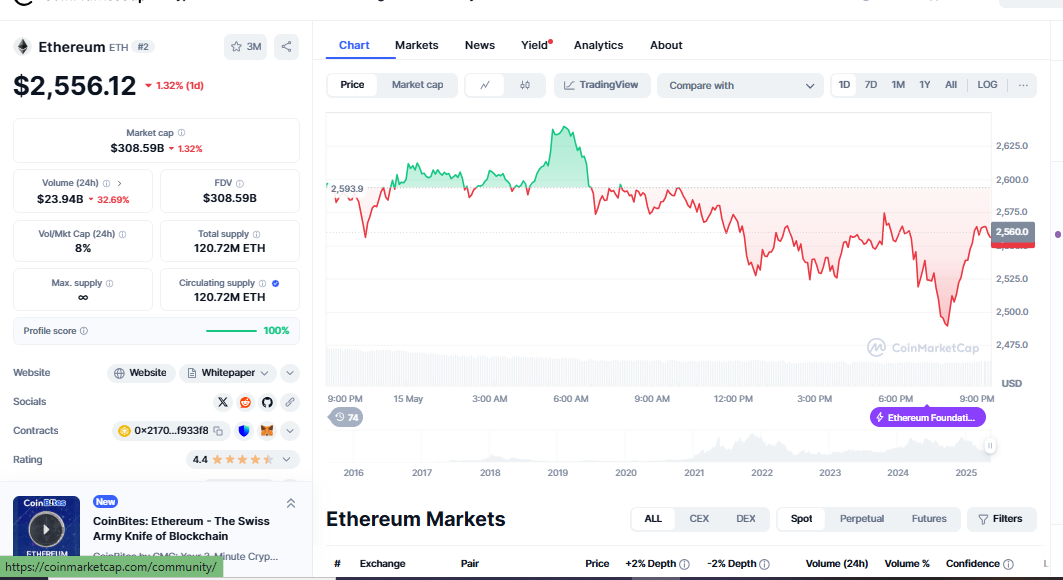This screenshot has width=1063, height=580.
Task: Show Spot markets
Action: point(801,519)
